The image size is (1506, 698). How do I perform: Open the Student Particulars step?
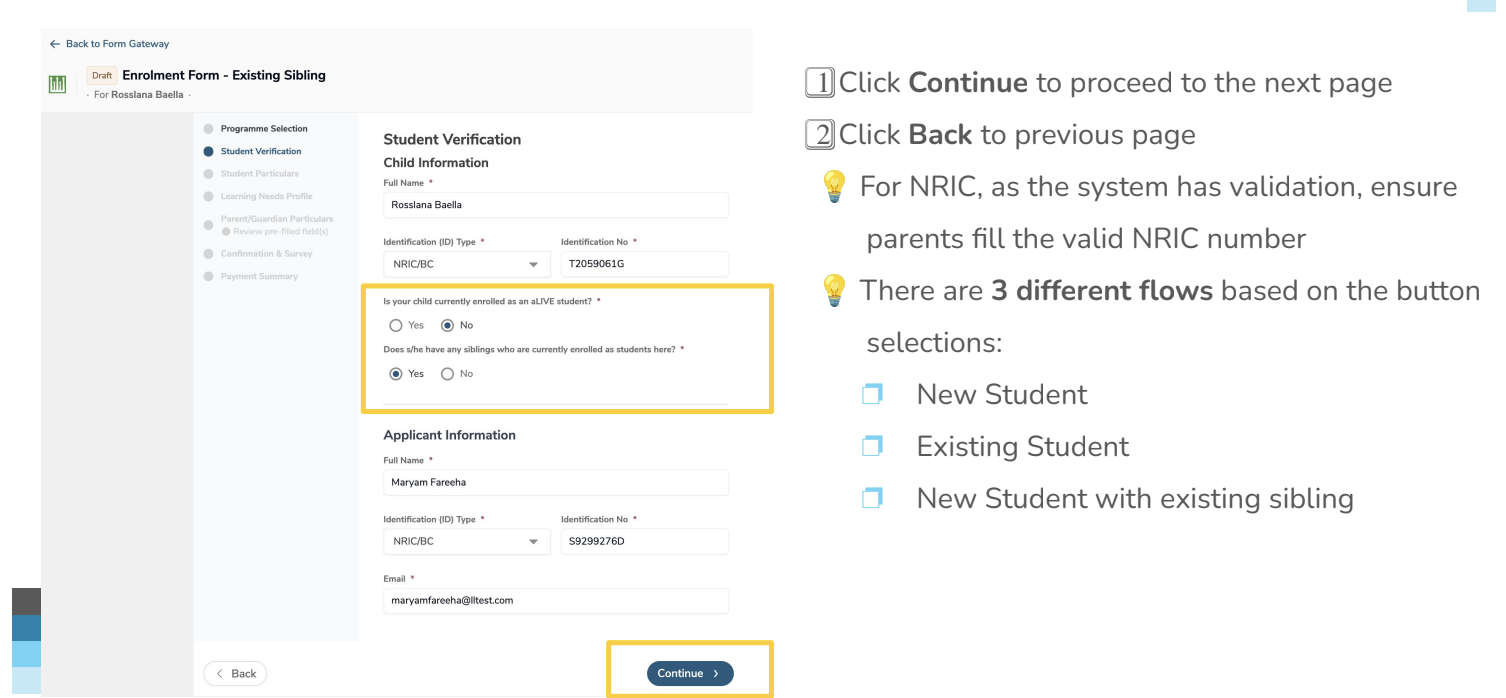[x=259, y=174]
